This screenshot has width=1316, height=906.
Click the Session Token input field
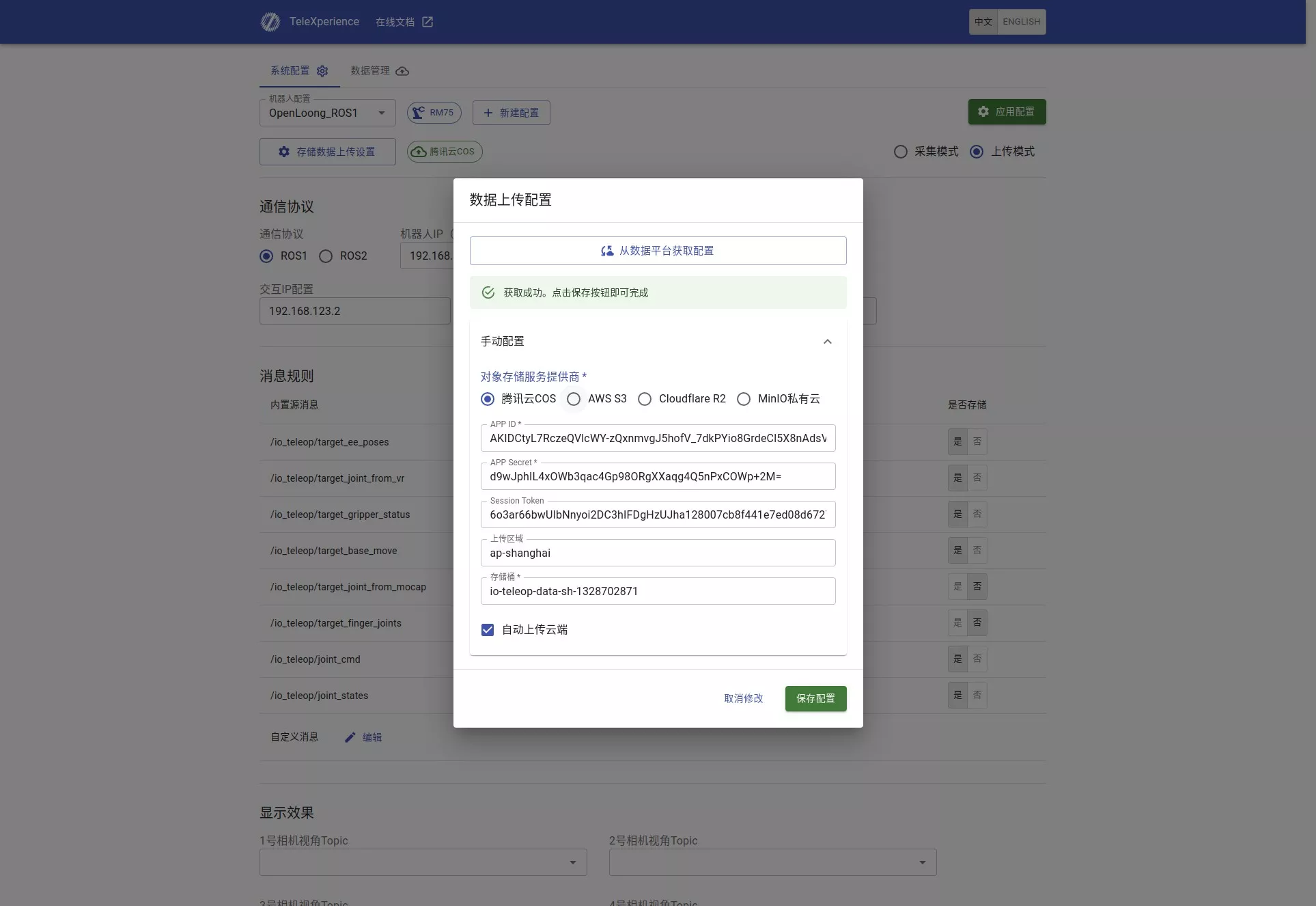(658, 514)
